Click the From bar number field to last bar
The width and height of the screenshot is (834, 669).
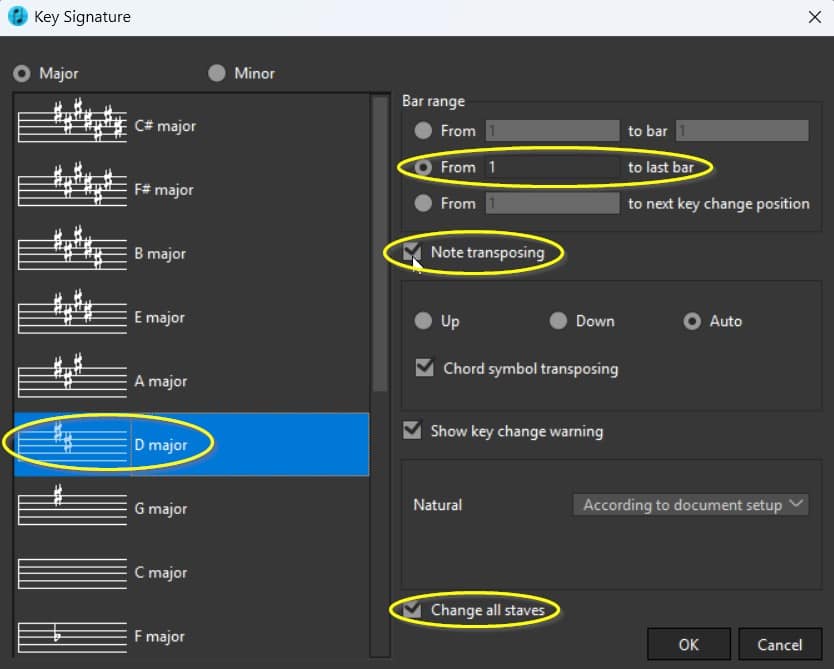point(551,167)
